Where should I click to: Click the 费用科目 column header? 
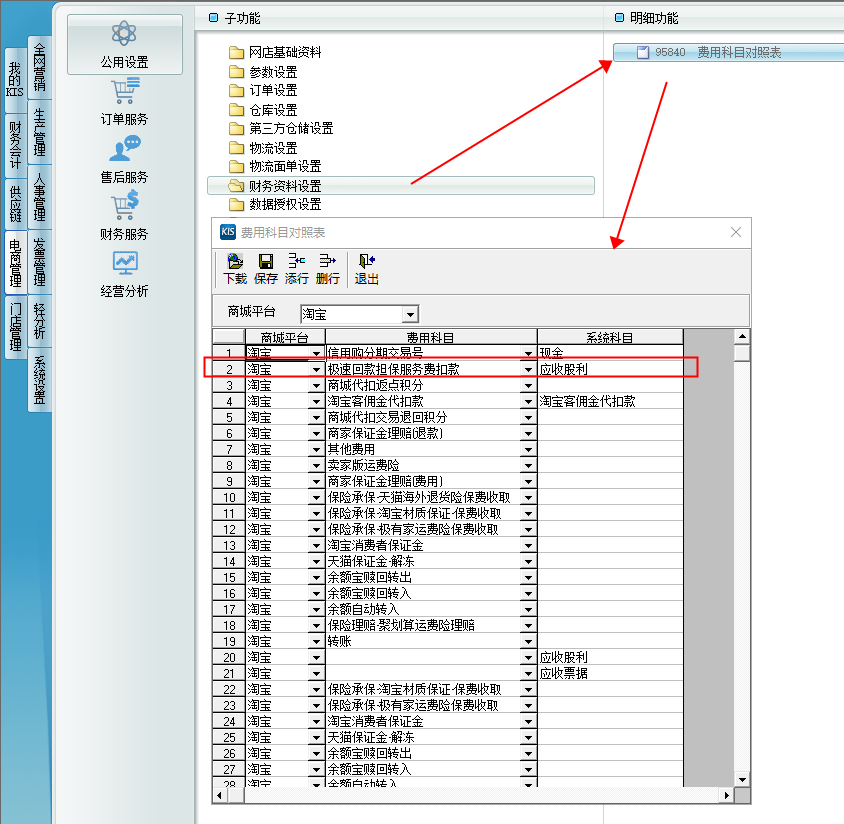pos(431,337)
